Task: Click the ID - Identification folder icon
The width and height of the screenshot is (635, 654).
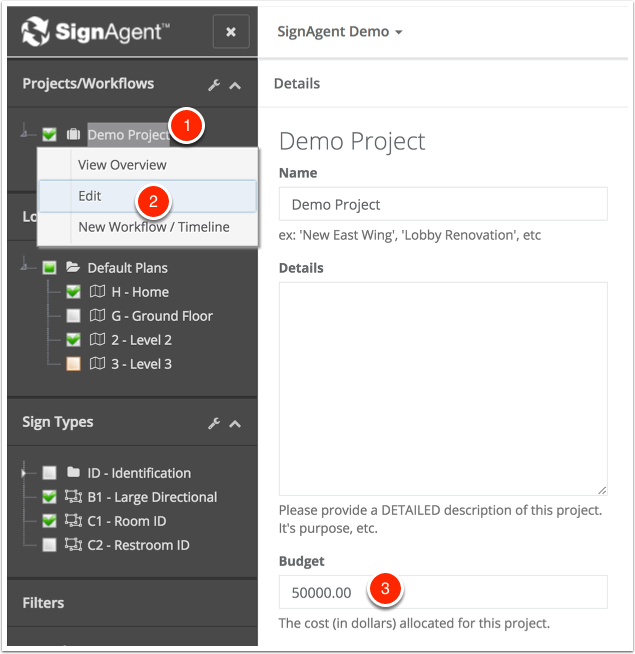Action: click(x=73, y=472)
